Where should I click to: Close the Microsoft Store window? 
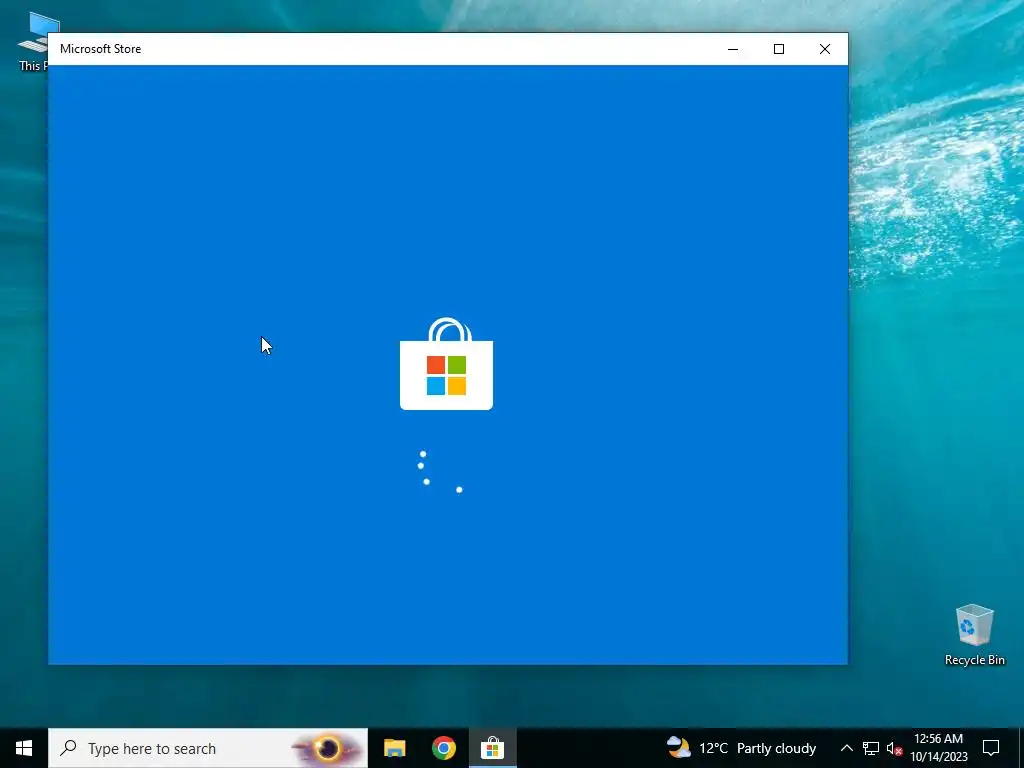pyautogui.click(x=825, y=49)
